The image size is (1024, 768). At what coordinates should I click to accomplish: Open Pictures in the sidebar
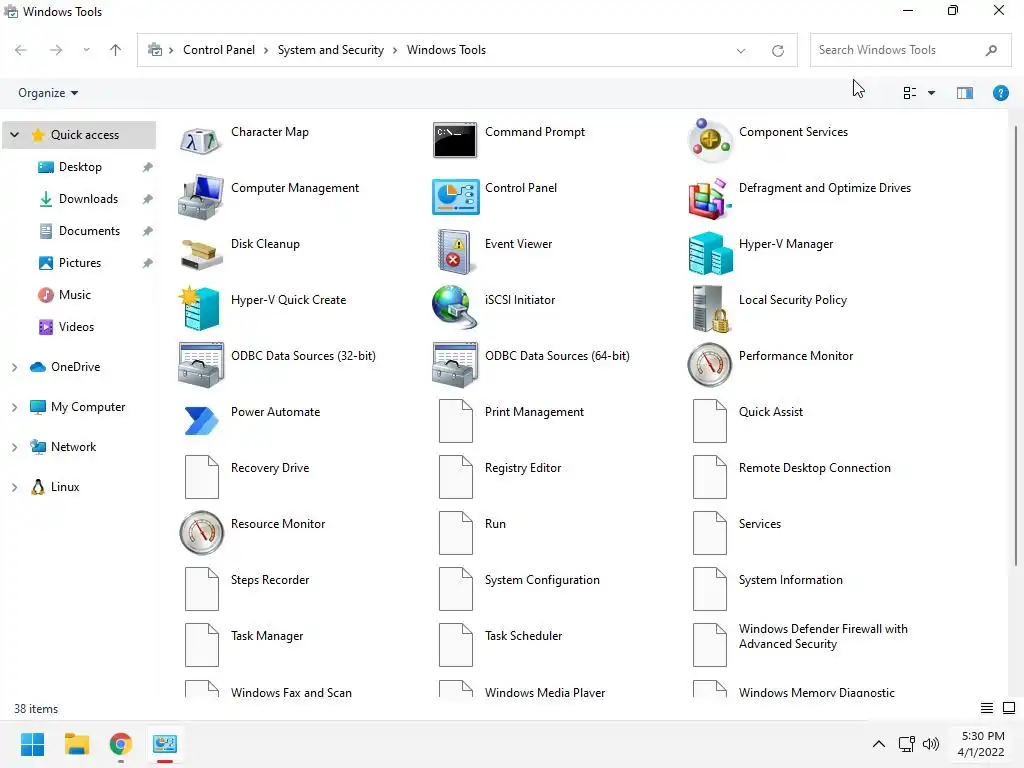coord(80,263)
